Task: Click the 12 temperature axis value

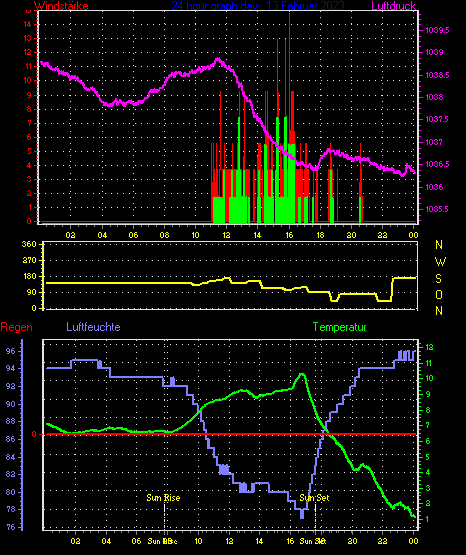Action: pos(429,347)
